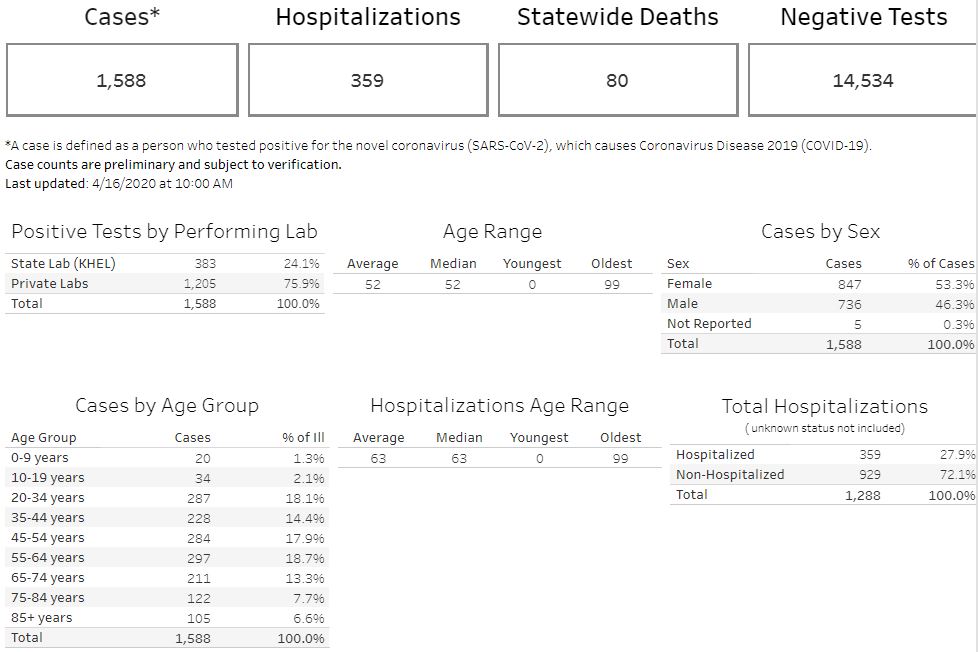Select the 20-34 years age group row
Screen dimensions: 978x652
(48, 498)
